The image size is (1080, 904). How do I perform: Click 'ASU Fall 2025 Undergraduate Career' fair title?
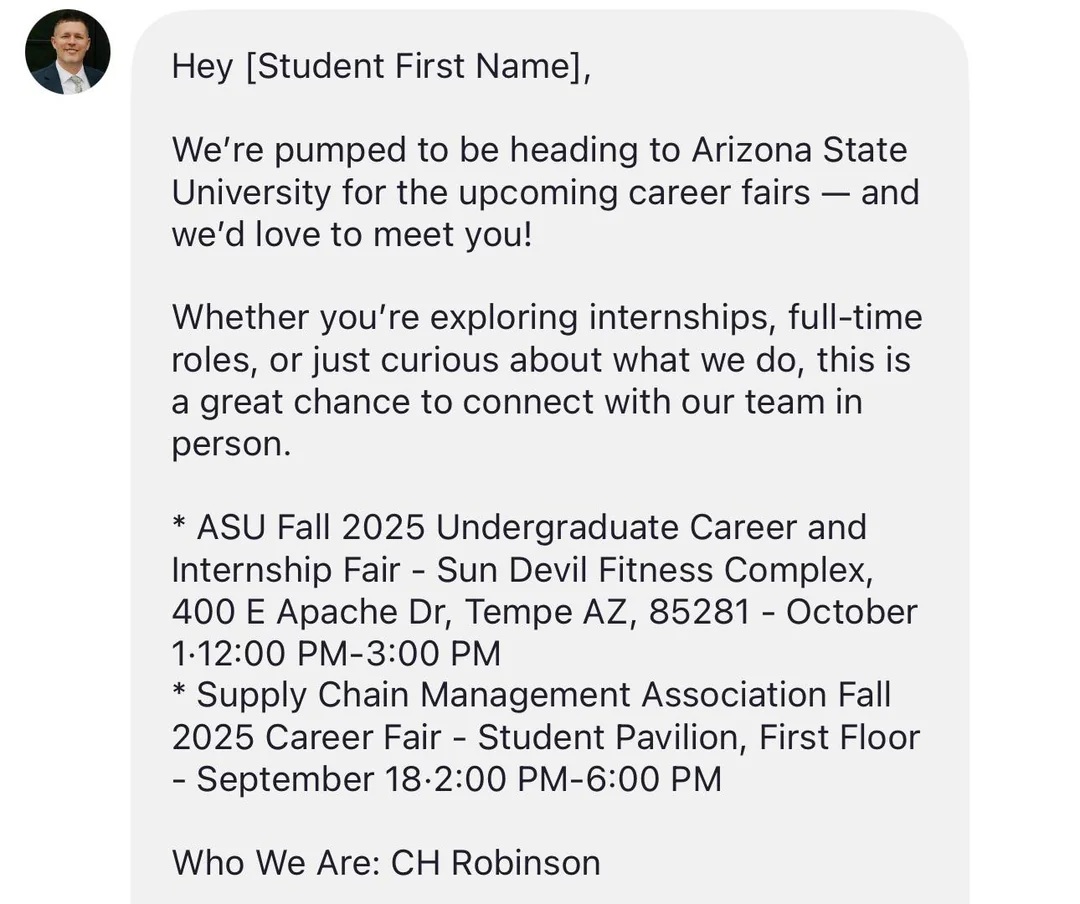520,527
